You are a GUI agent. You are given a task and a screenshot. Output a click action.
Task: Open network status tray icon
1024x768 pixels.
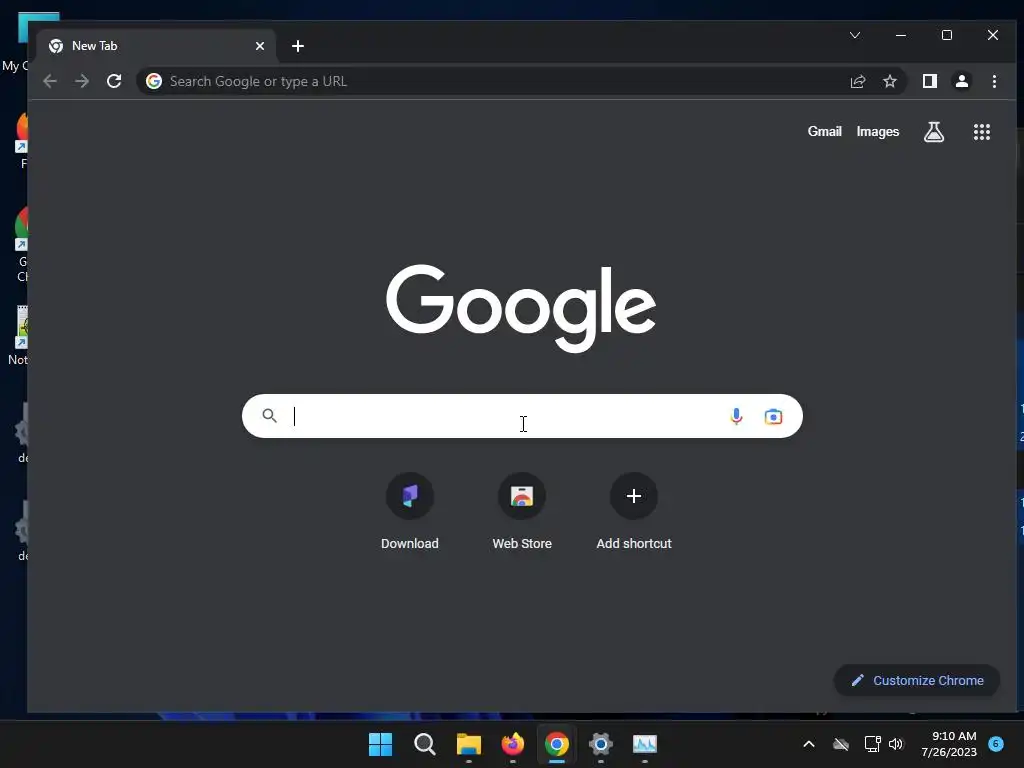(x=872, y=744)
